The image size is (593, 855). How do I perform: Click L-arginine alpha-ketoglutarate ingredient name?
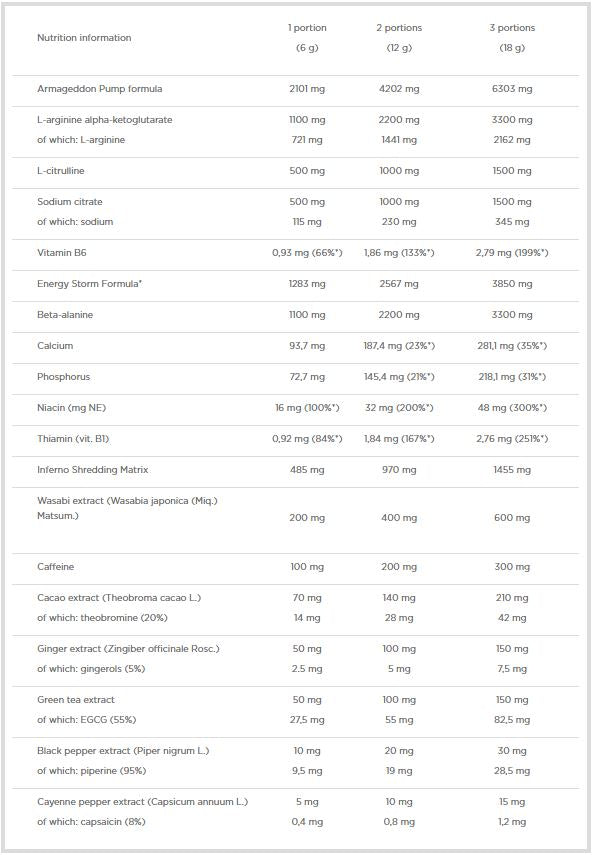tap(105, 119)
